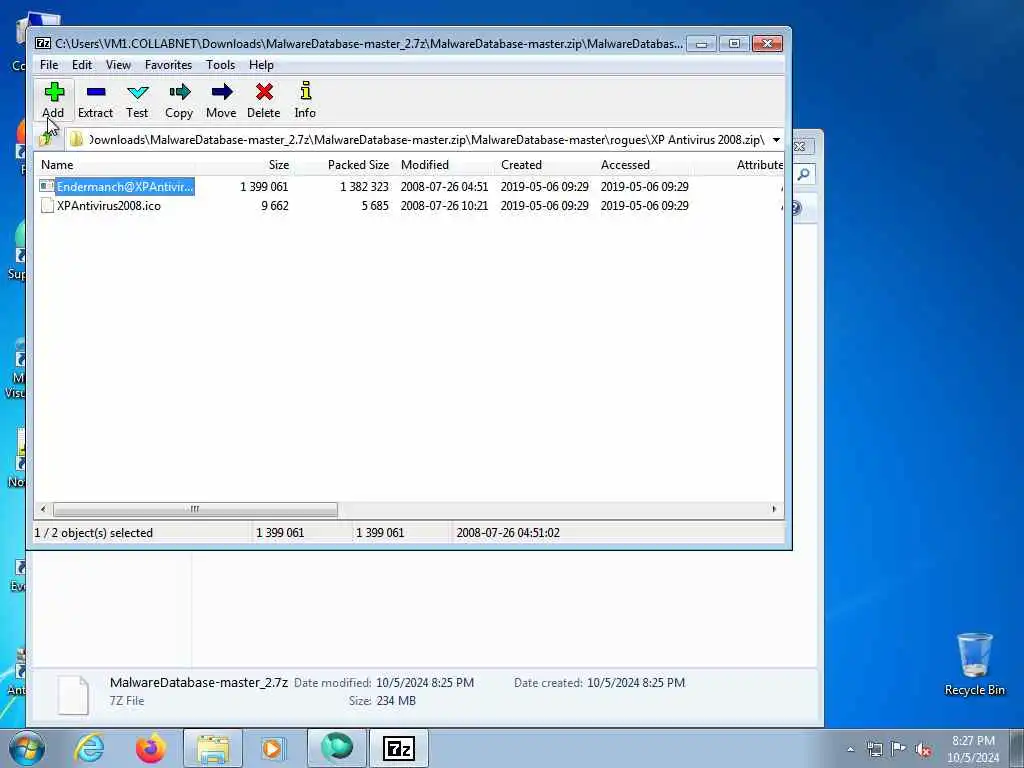Click the Add toolbar icon
Image resolution: width=1024 pixels, height=768 pixels.
[x=54, y=91]
